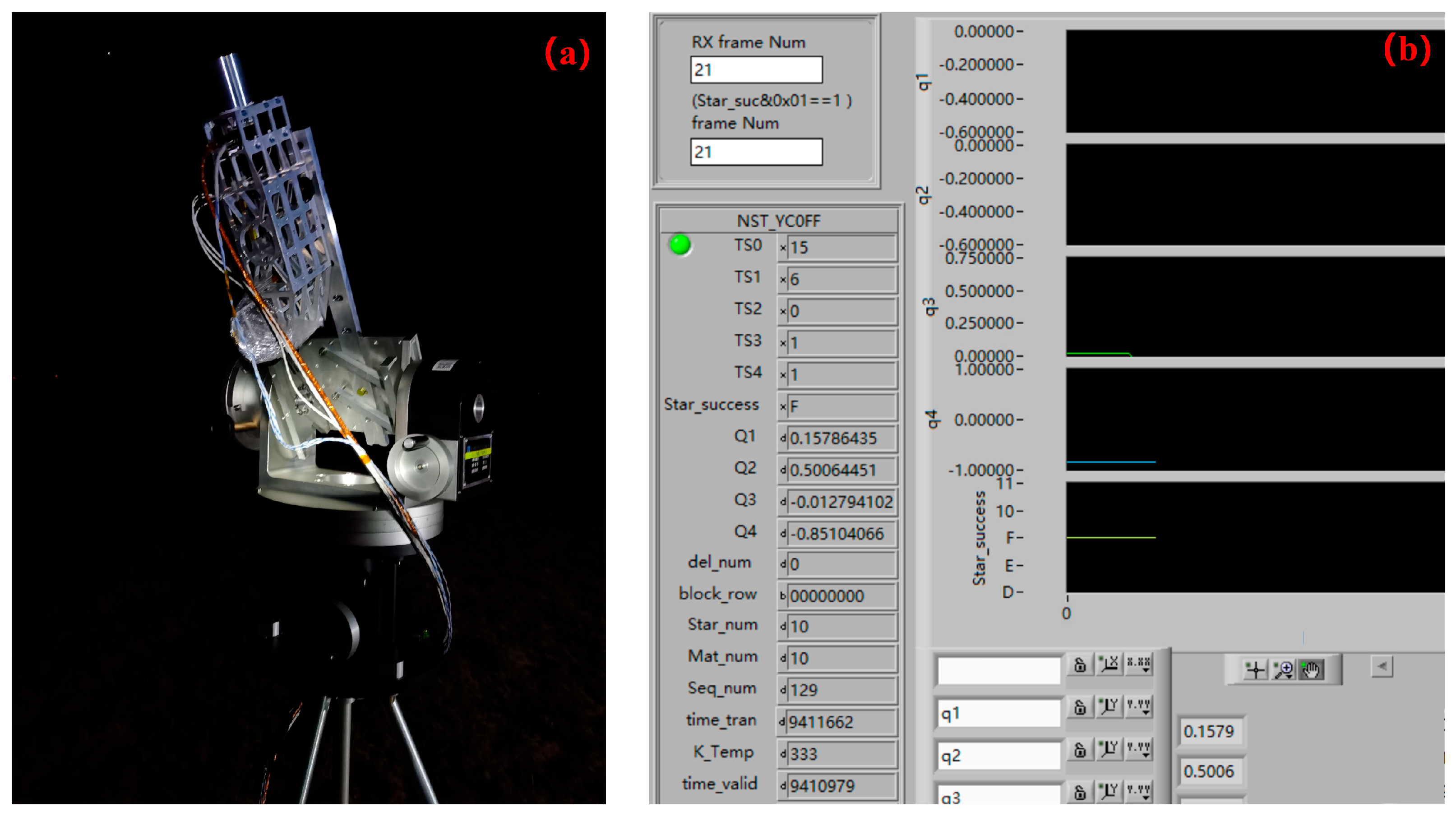Screen dimensions: 1456x821
Task: Toggle the X-axis autoscale lock
Action: pyautogui.click(x=1080, y=664)
